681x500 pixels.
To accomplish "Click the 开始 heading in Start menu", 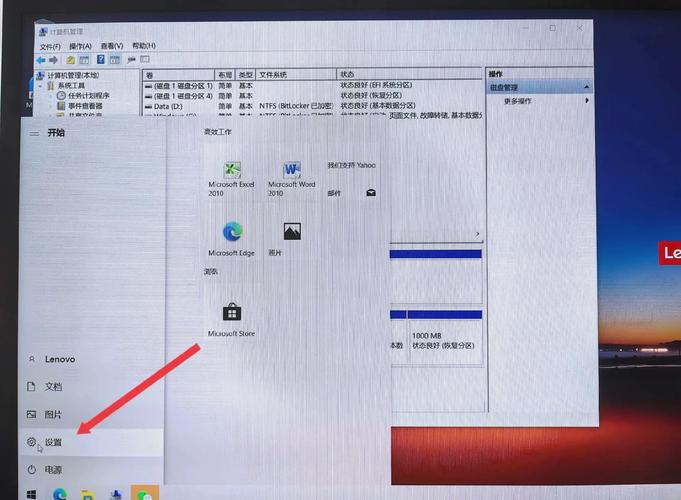I will (56, 133).
